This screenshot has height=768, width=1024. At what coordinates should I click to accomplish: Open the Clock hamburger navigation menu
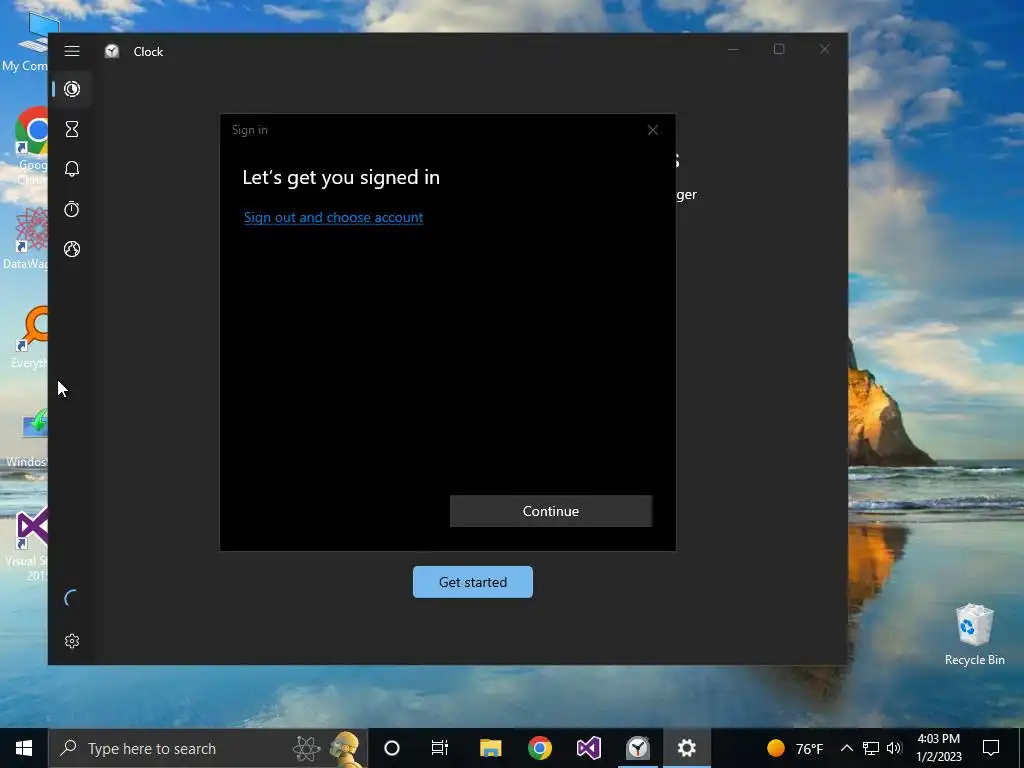(72, 51)
